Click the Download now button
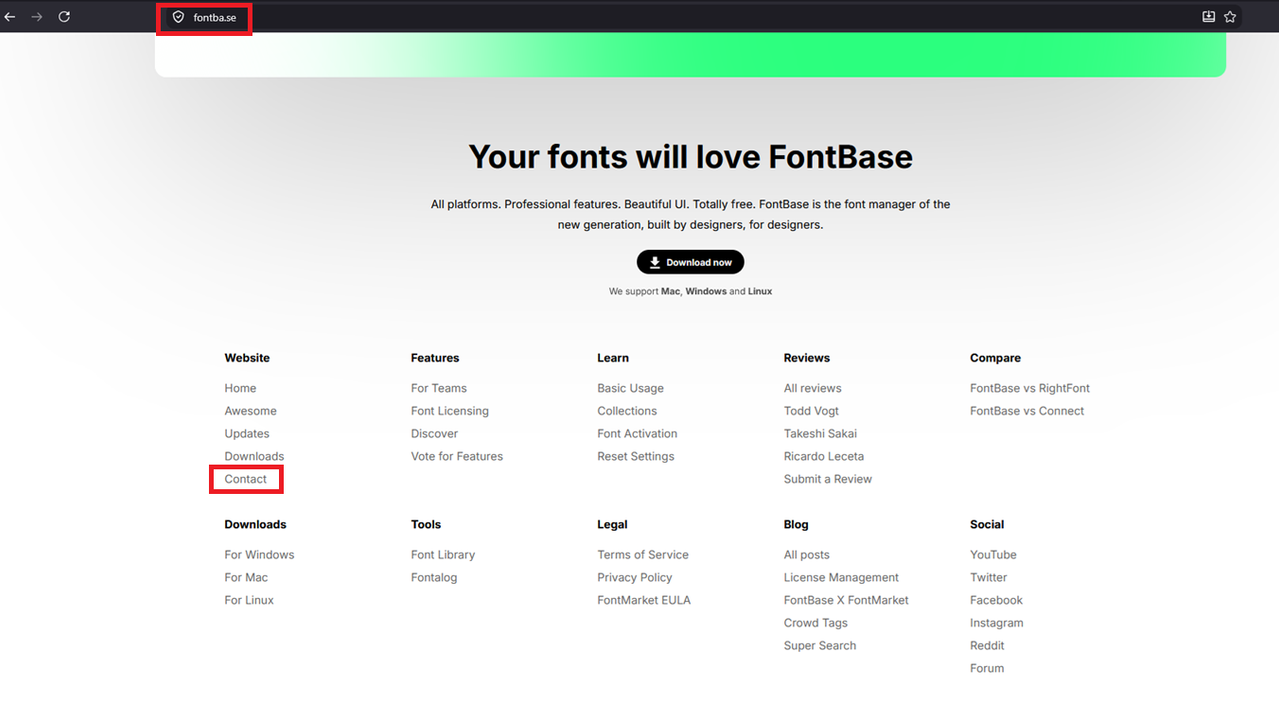This screenshot has width=1279, height=704. point(690,262)
